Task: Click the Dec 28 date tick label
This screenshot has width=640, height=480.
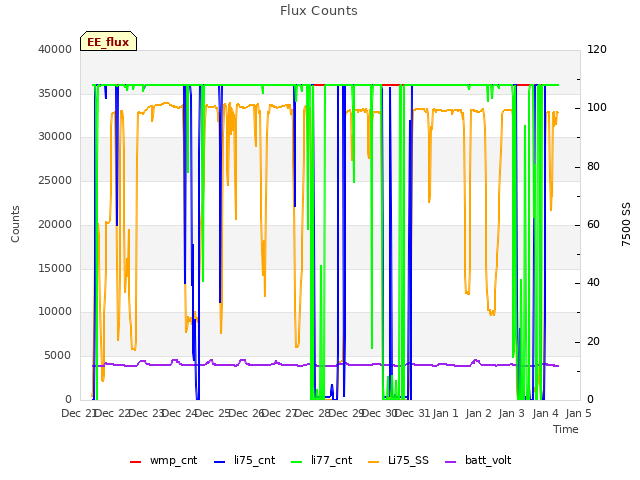Action: point(312,413)
